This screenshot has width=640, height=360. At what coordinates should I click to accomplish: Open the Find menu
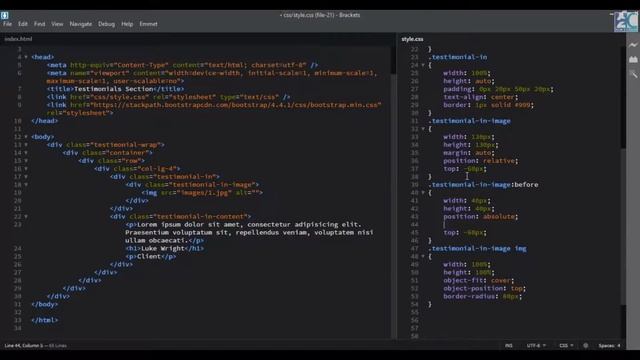(x=40, y=24)
